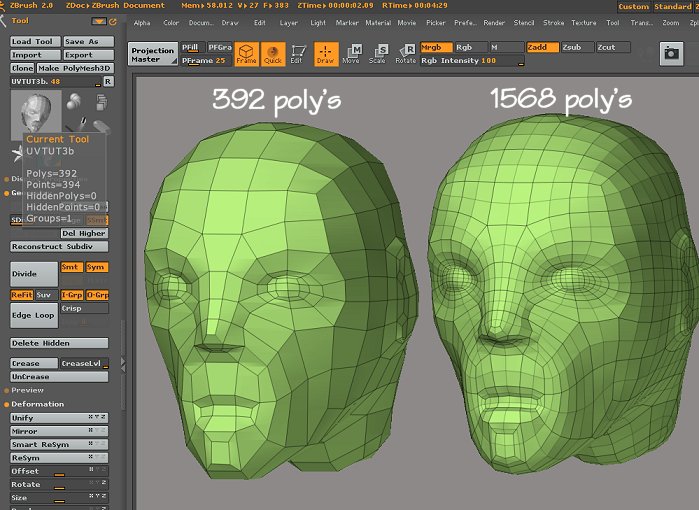Viewport: 699px width, 510px height.
Task: Click Tool palette circular refresh icon
Action: (113, 21)
